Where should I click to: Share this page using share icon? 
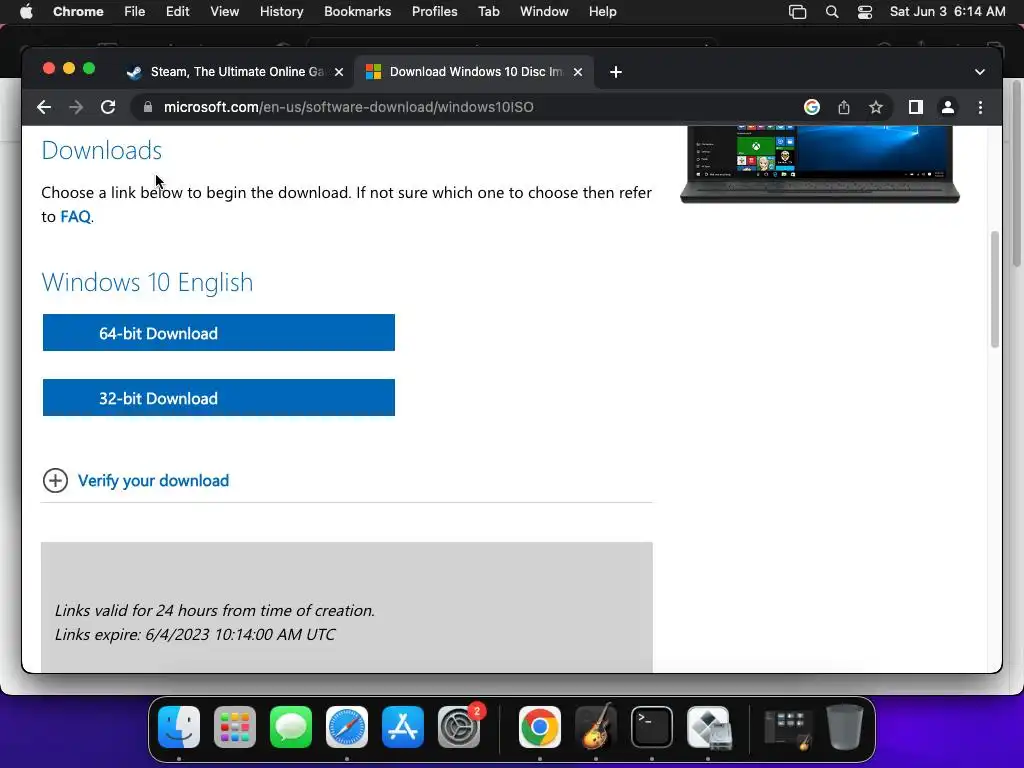point(844,107)
